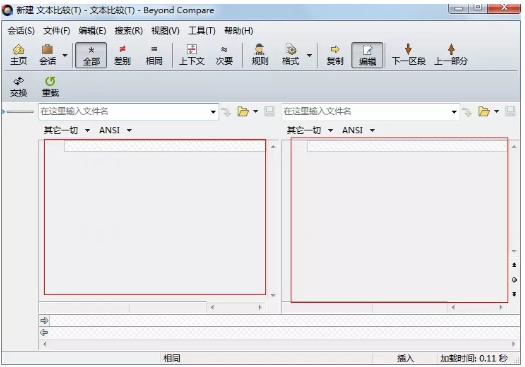Expand the left folder icon dropdown arrow
The image size is (525, 367).
pyautogui.click(x=255, y=111)
